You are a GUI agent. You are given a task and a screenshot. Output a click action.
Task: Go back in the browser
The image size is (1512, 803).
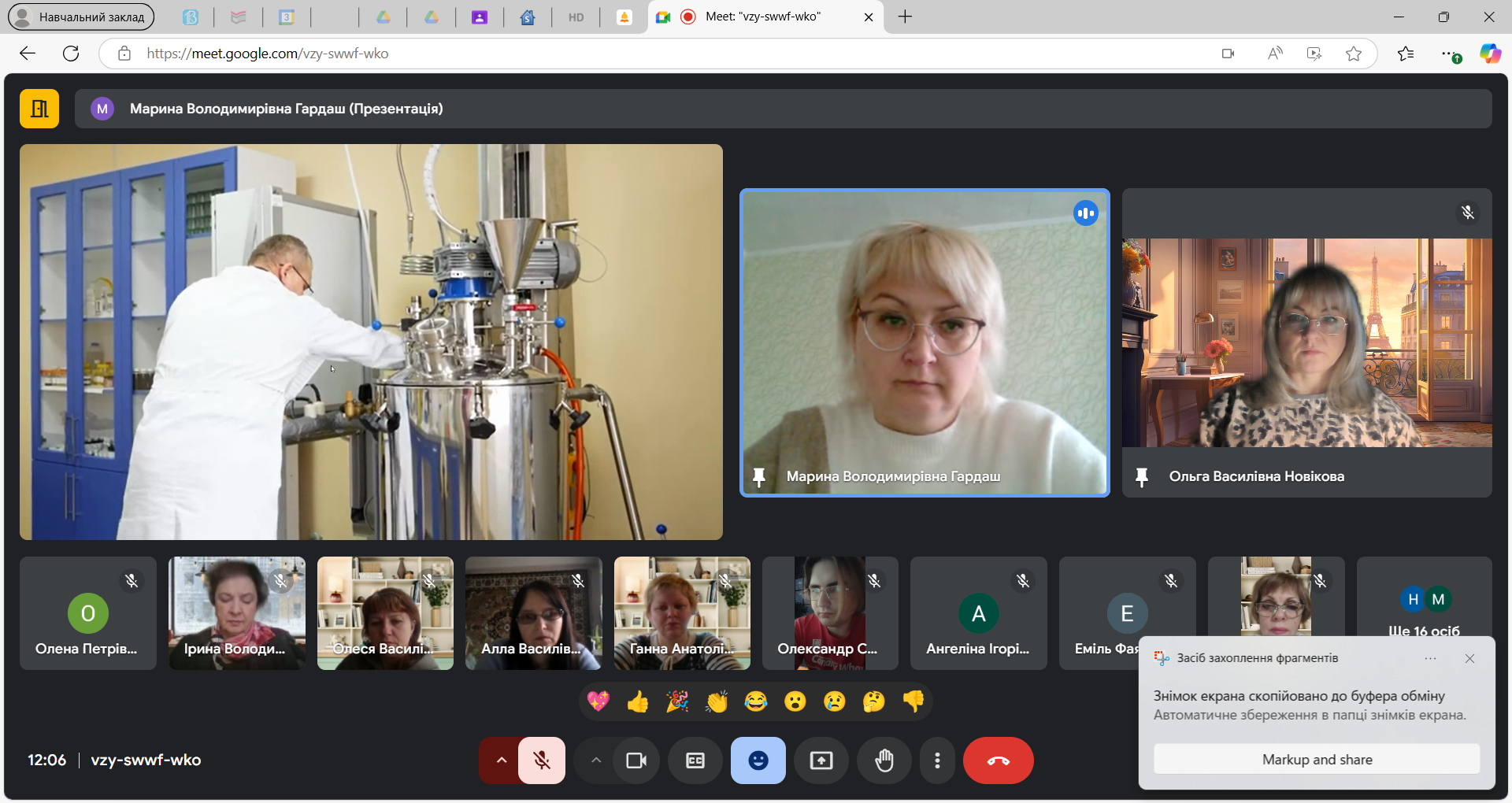[28, 54]
